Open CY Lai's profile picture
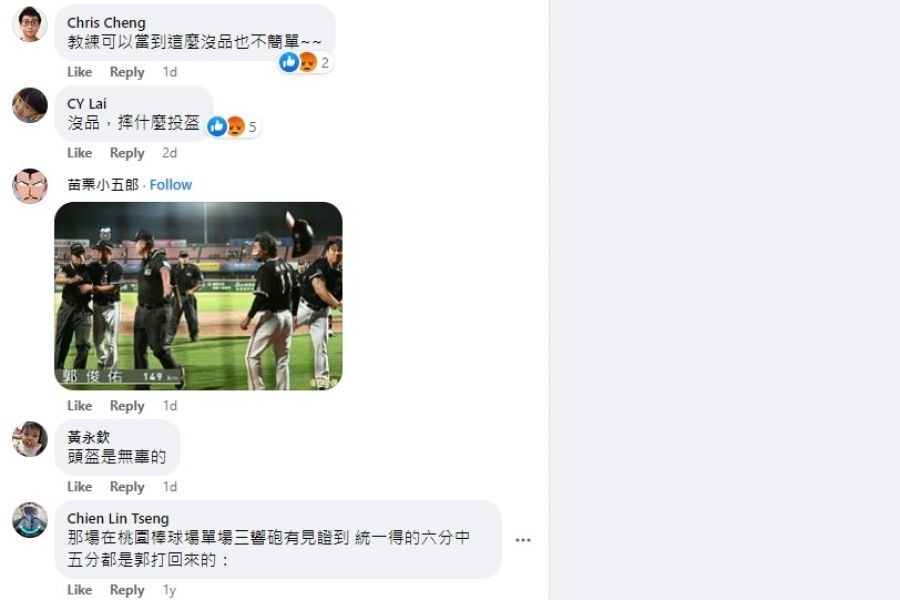This screenshot has height=600, width=900. click(x=30, y=105)
